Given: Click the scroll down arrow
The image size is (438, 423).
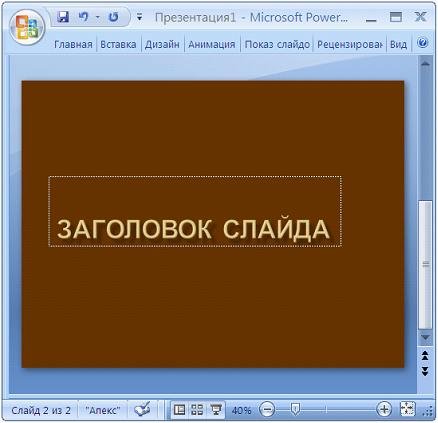Looking at the screenshot, I should pos(425,338).
